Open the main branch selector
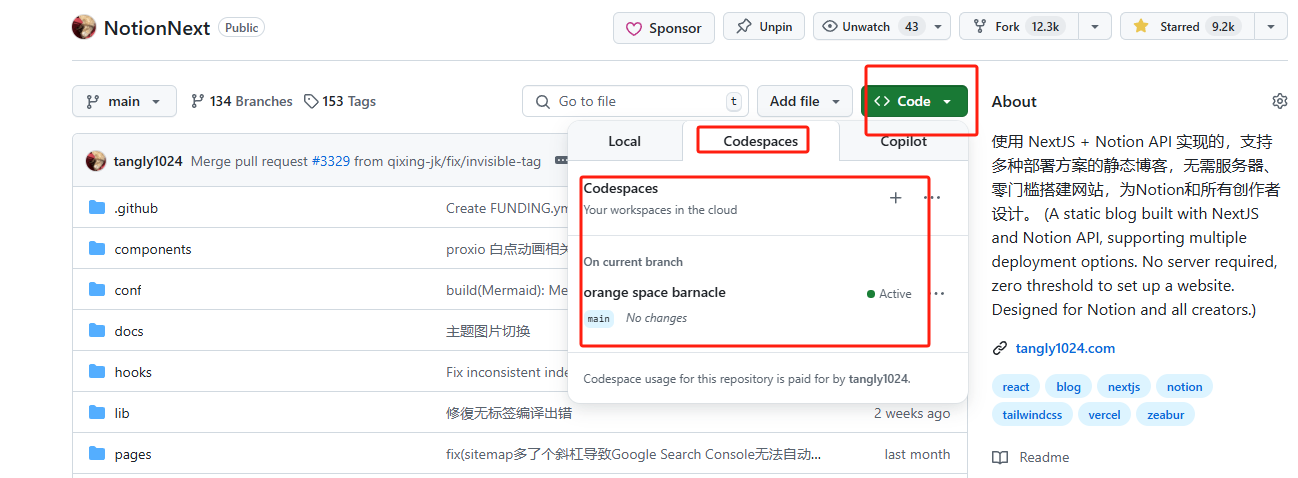This screenshot has height=478, width=1298. click(x=124, y=101)
